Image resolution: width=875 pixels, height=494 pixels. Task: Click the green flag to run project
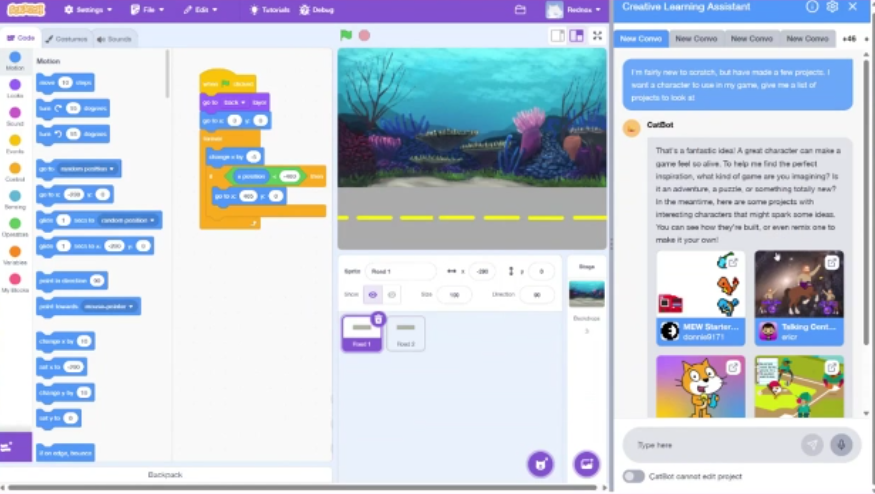(346, 35)
